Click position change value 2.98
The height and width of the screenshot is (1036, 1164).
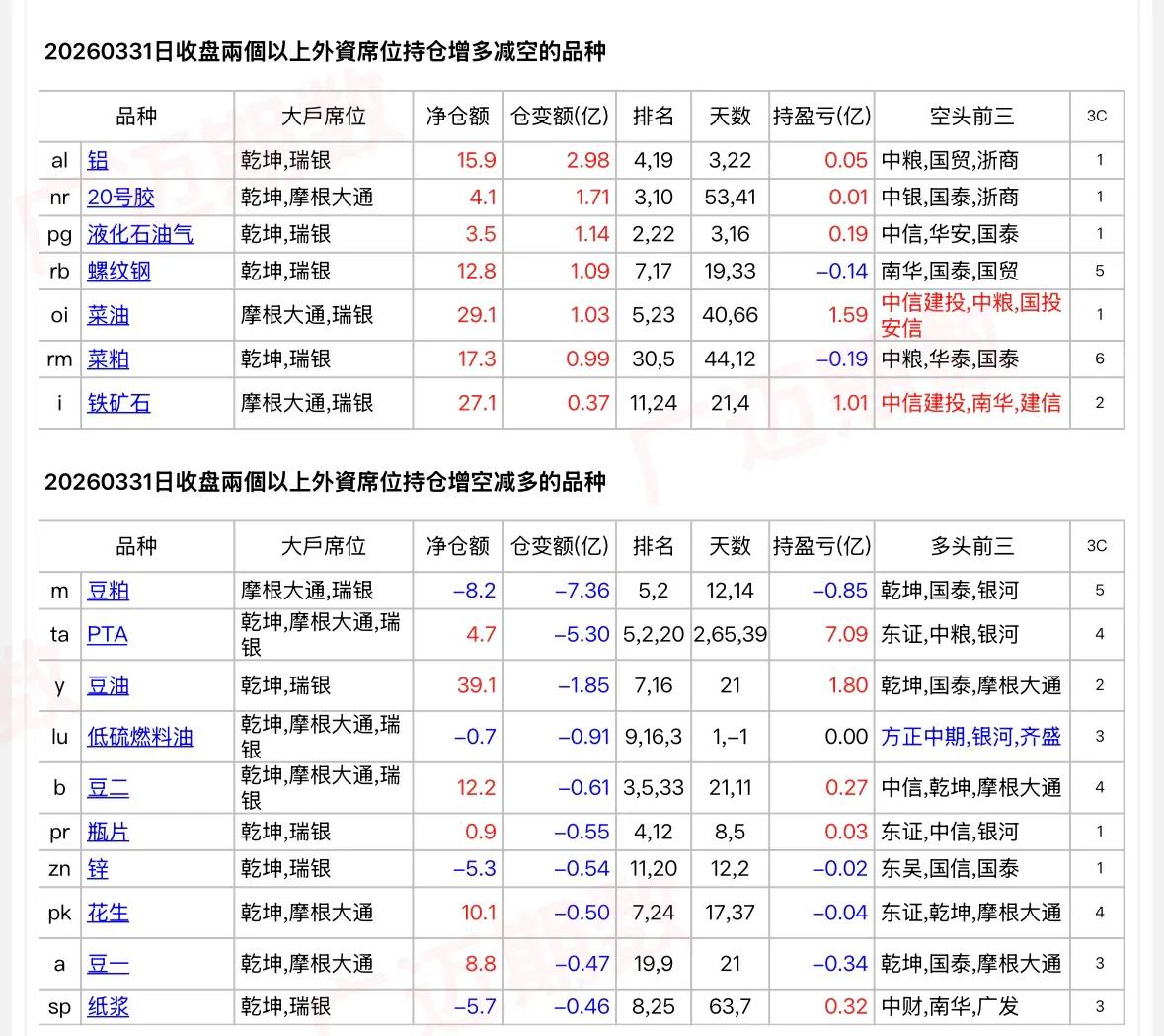tap(587, 160)
